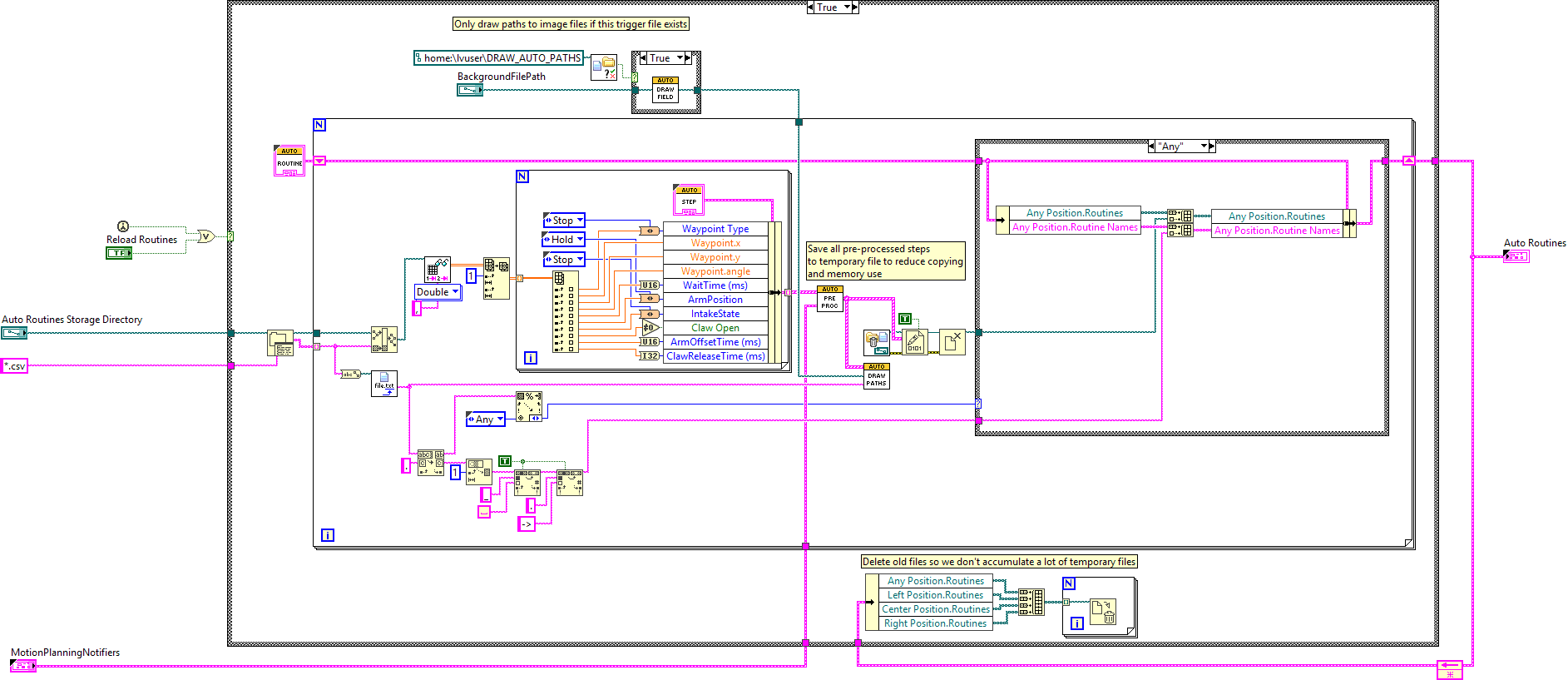Image resolution: width=1568 pixels, height=680 pixels.
Task: Toggle the True constant above the string functions
Action: pyautogui.click(x=504, y=461)
